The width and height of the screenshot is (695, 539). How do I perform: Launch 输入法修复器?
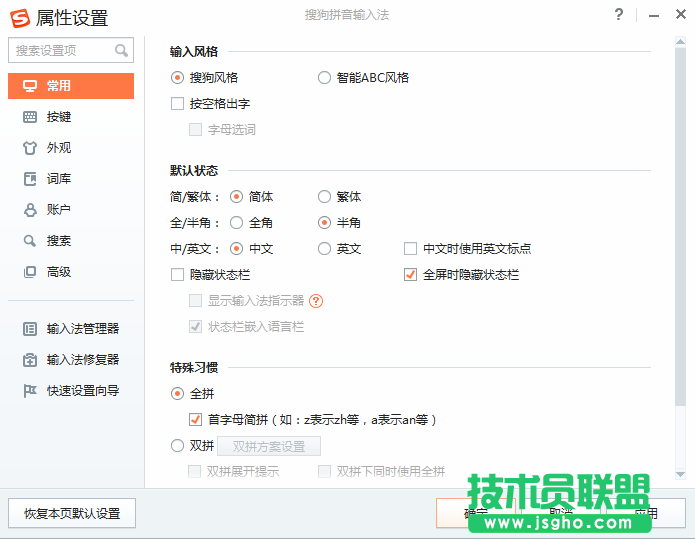point(71,360)
